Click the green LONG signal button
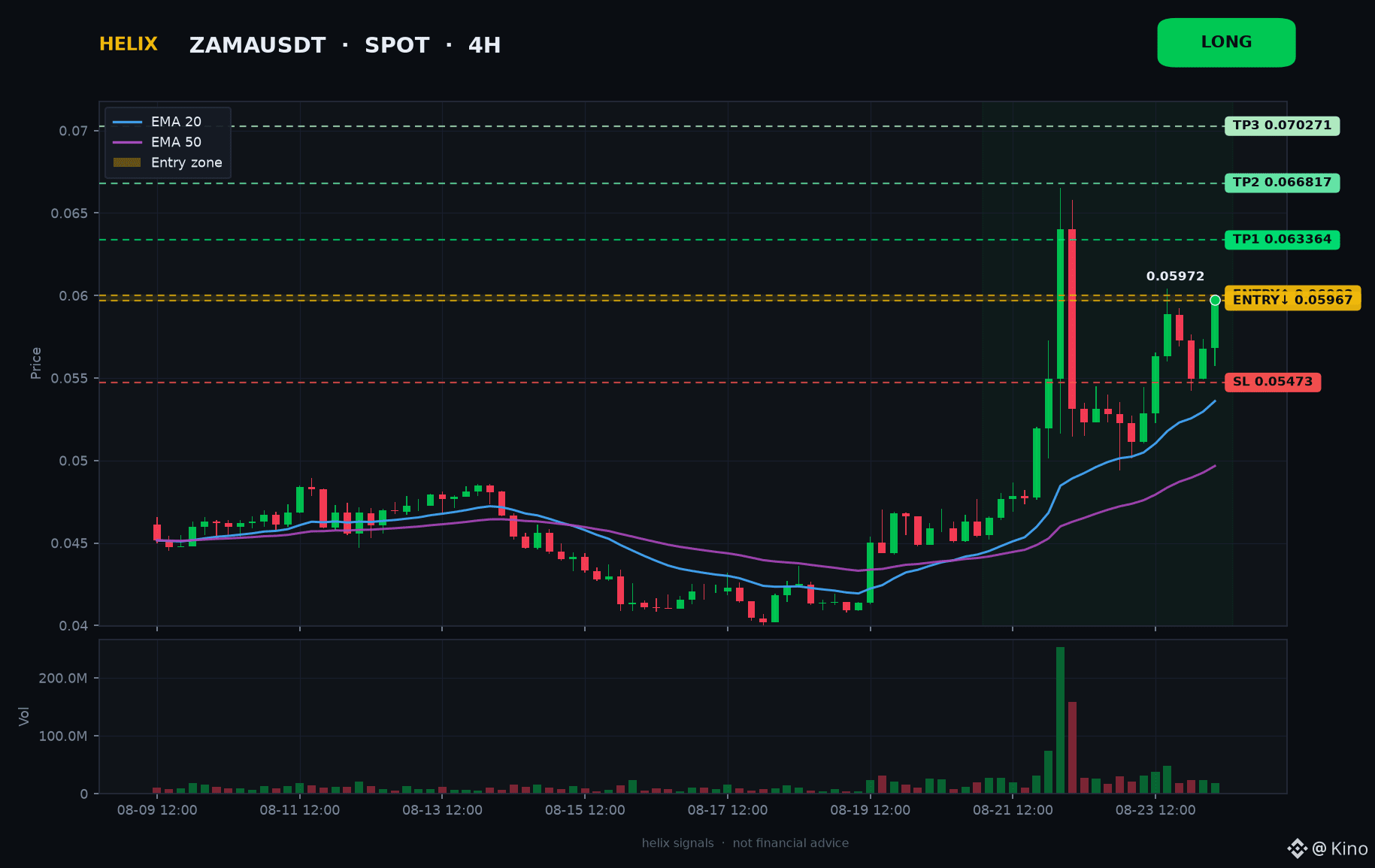1375x868 pixels. (1226, 43)
